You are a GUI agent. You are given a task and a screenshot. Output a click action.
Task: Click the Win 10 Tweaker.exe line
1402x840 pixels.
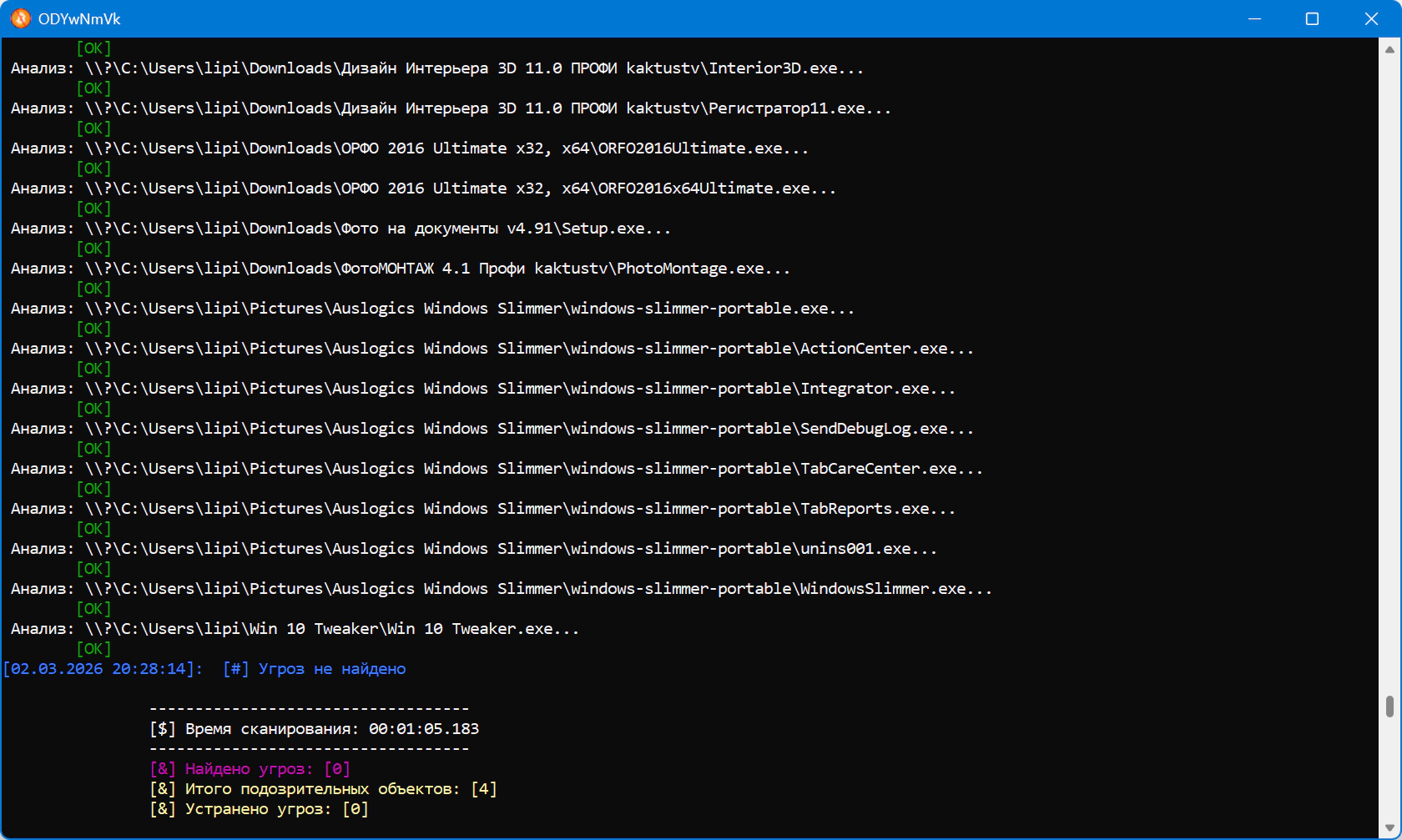coord(295,629)
